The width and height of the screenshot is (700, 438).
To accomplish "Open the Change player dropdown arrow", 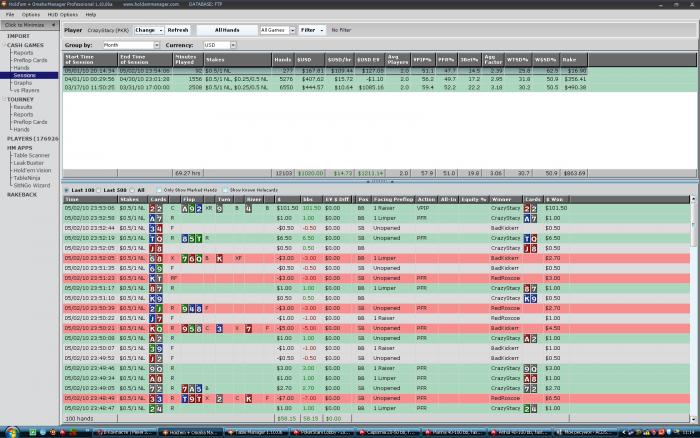I will pyautogui.click(x=161, y=30).
